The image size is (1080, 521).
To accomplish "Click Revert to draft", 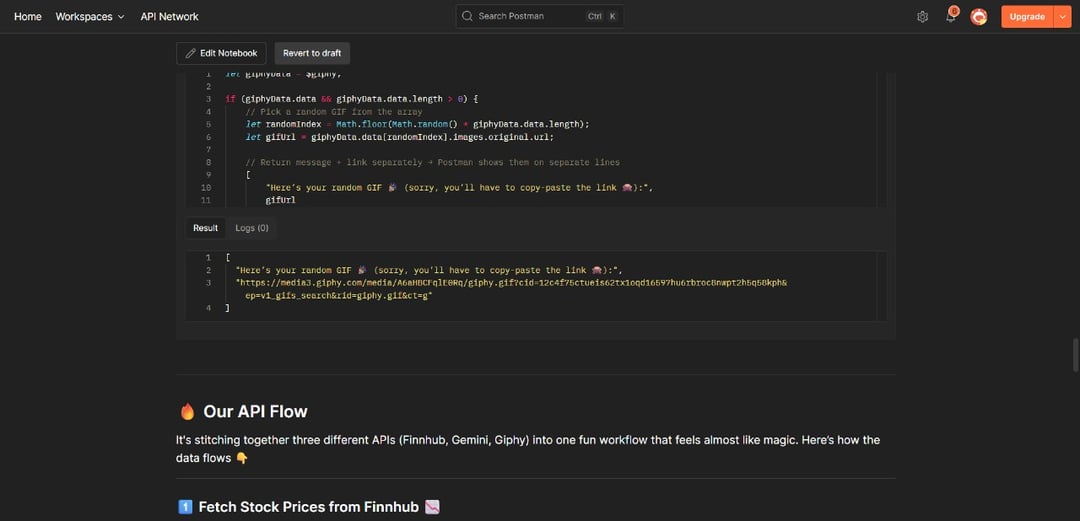I will pyautogui.click(x=312, y=53).
